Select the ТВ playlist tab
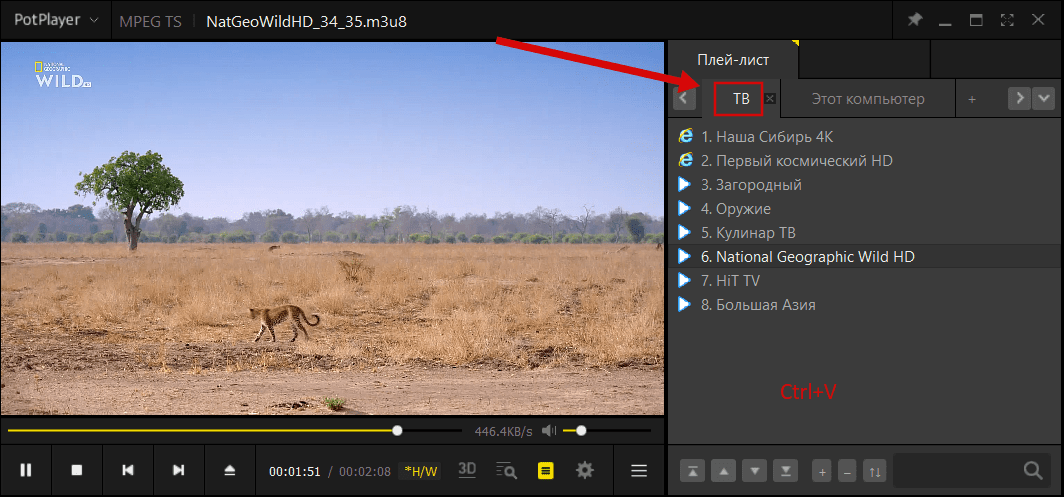This screenshot has width=1064, height=497. [740, 99]
